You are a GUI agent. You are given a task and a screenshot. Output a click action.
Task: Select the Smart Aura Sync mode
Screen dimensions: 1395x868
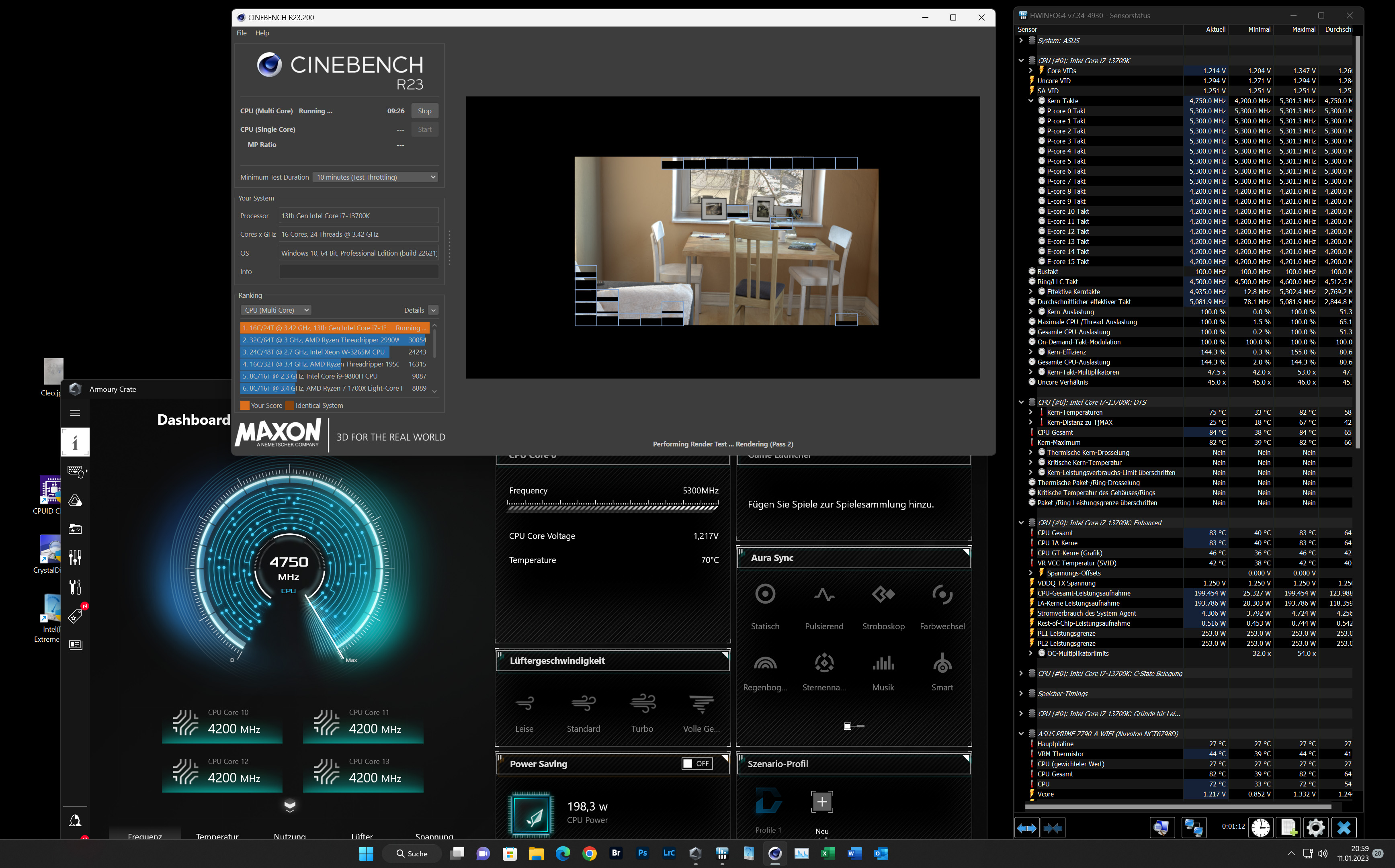click(942, 664)
